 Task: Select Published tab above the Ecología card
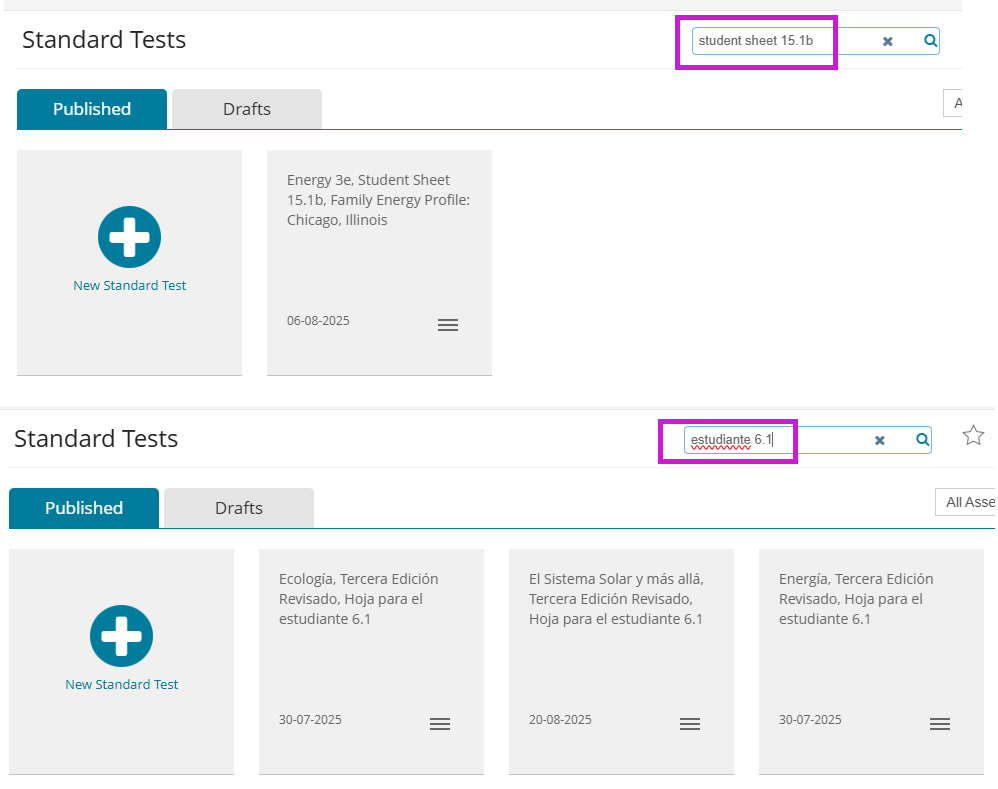click(84, 508)
